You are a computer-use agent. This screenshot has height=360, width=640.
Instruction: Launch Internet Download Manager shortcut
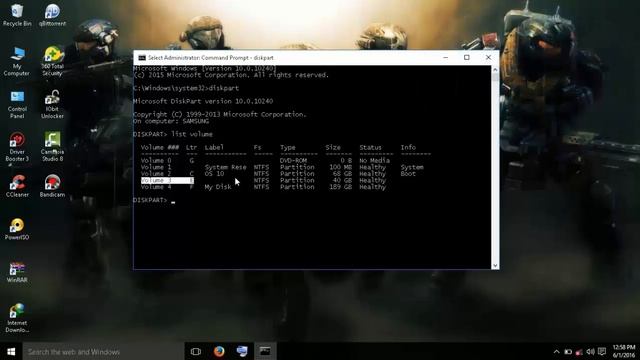pyautogui.click(x=17, y=318)
